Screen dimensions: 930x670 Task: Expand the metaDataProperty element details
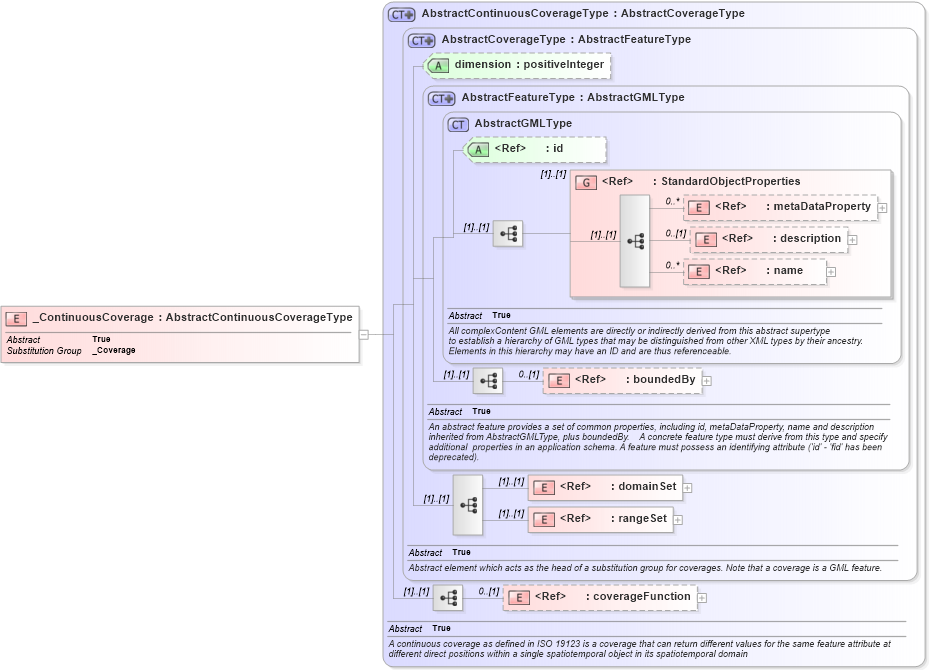click(x=881, y=207)
